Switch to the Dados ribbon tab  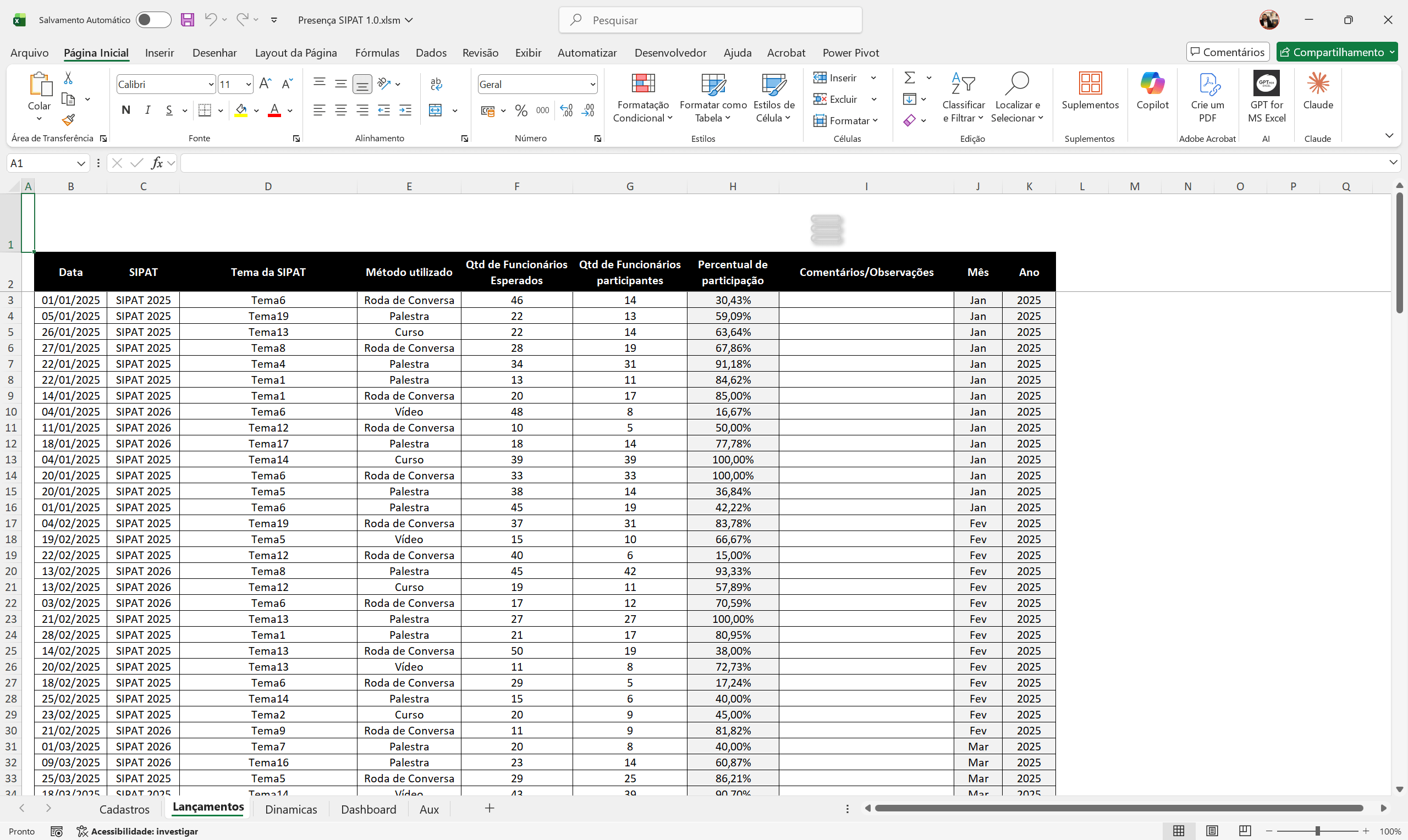431,53
